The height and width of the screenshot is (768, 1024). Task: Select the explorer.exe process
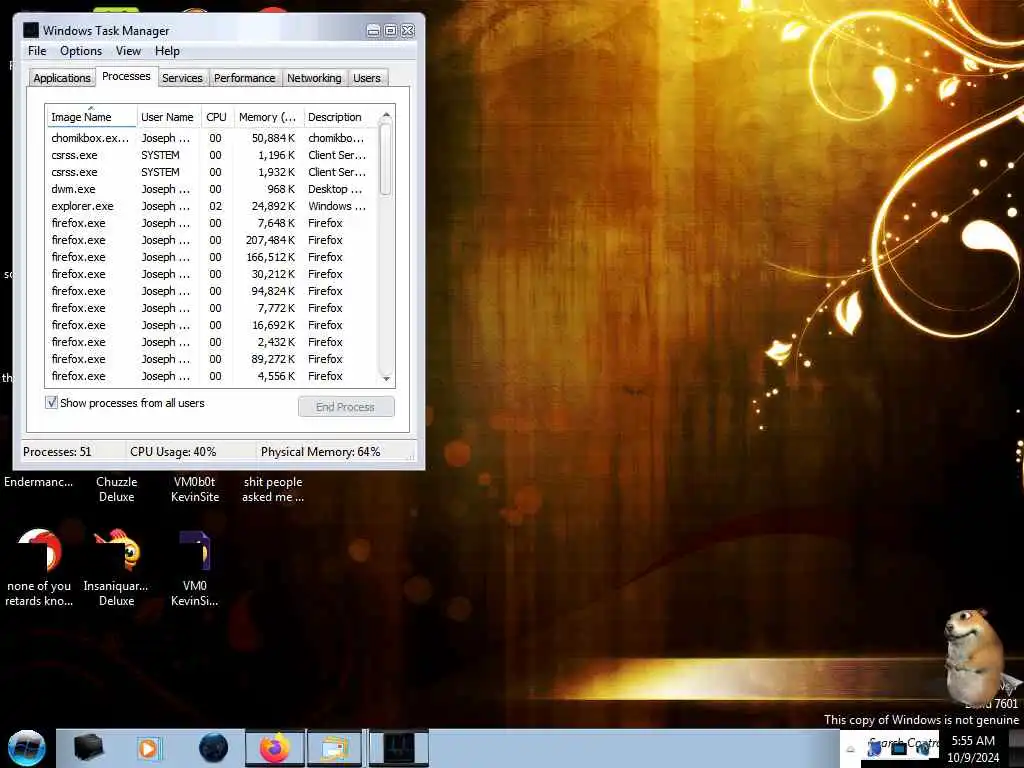click(211, 206)
